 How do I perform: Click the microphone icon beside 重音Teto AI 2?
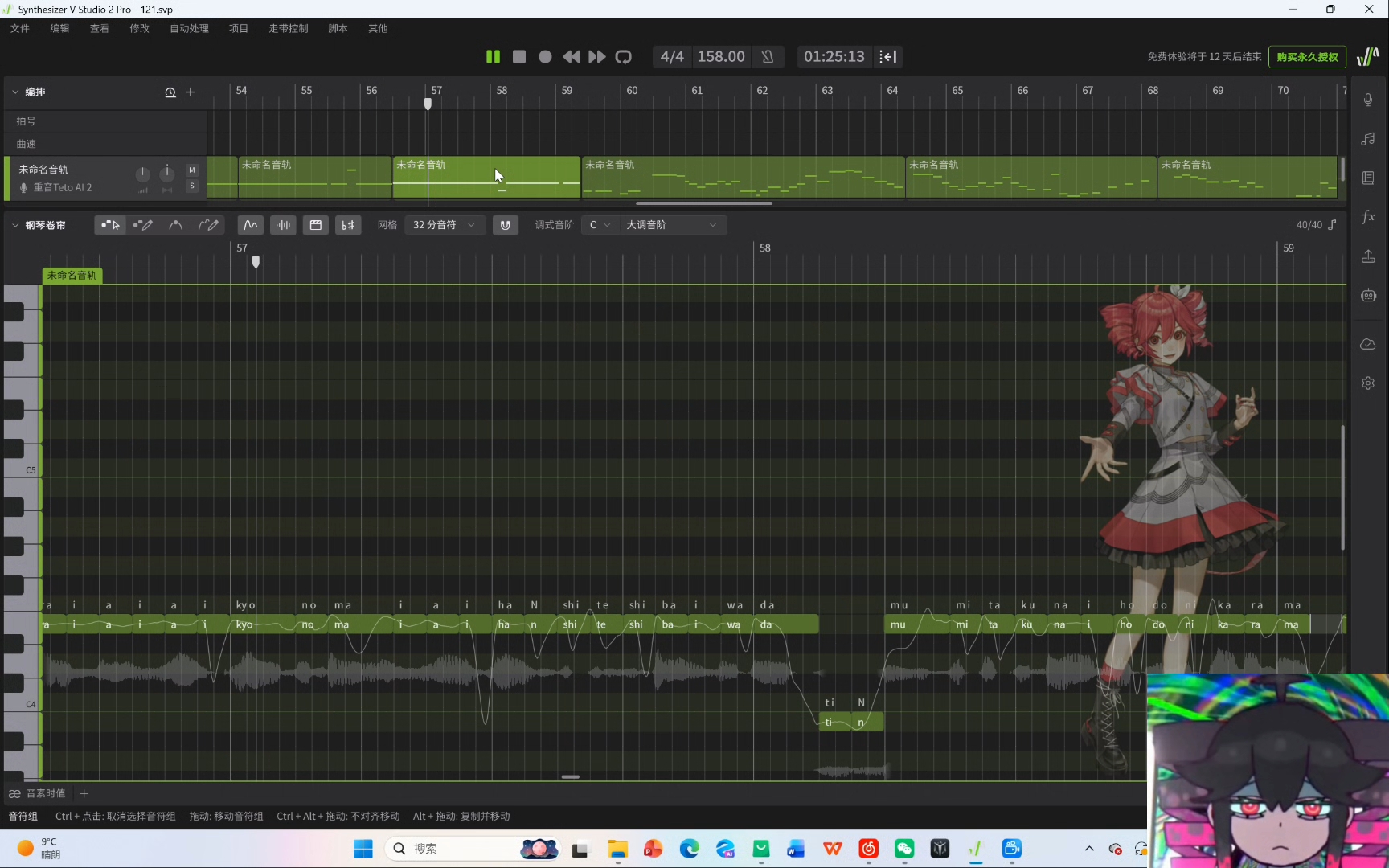[x=23, y=187]
